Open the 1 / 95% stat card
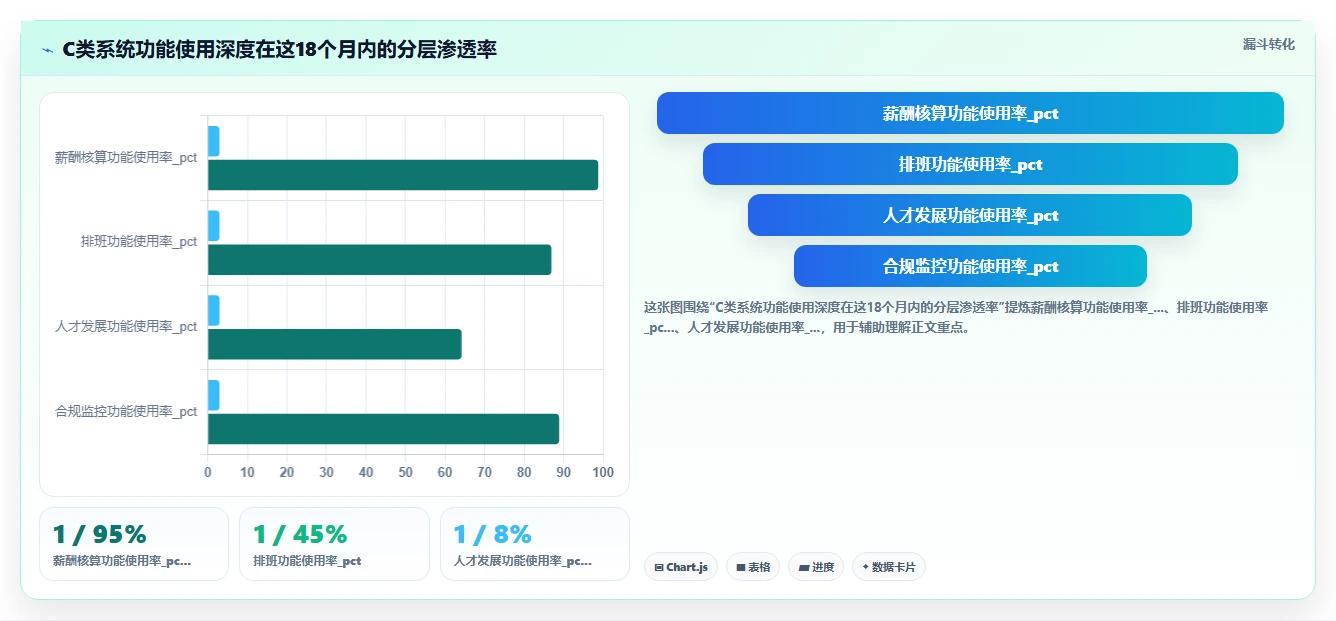 pyautogui.click(x=134, y=544)
